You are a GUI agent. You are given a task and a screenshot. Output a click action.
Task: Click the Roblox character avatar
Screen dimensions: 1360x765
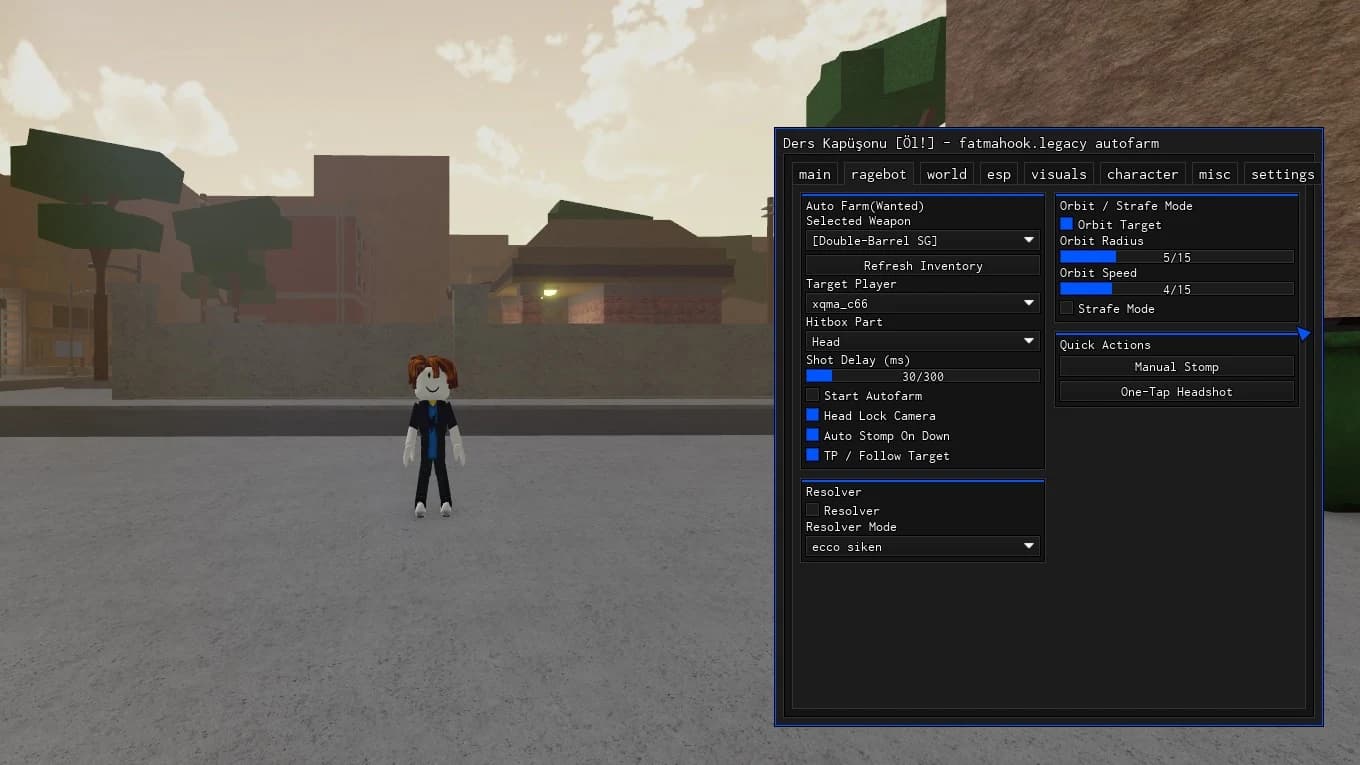[x=433, y=436]
